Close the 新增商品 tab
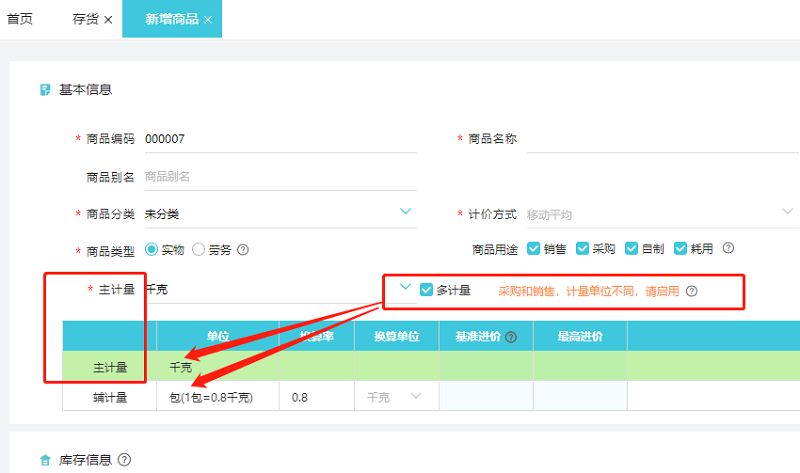This screenshot has height=473, width=800. pyautogui.click(x=207, y=20)
